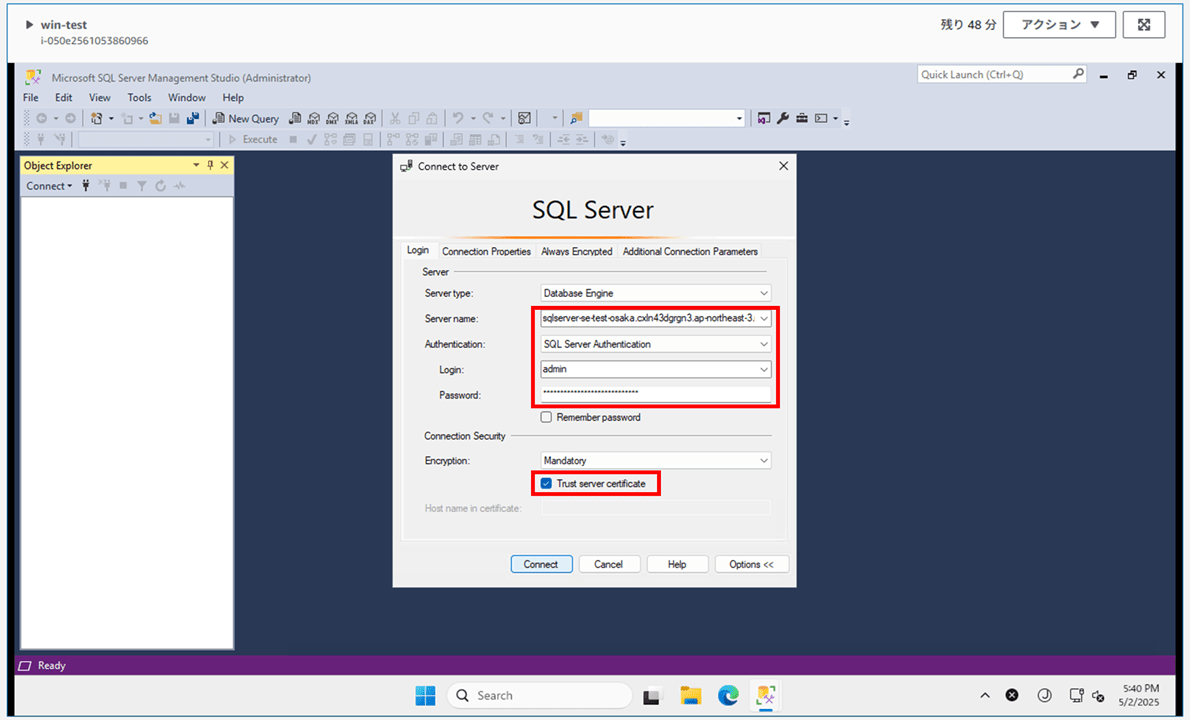Click Object Explorer plug connect icon
The width and height of the screenshot is (1190, 720).
pyautogui.click(x=86, y=186)
